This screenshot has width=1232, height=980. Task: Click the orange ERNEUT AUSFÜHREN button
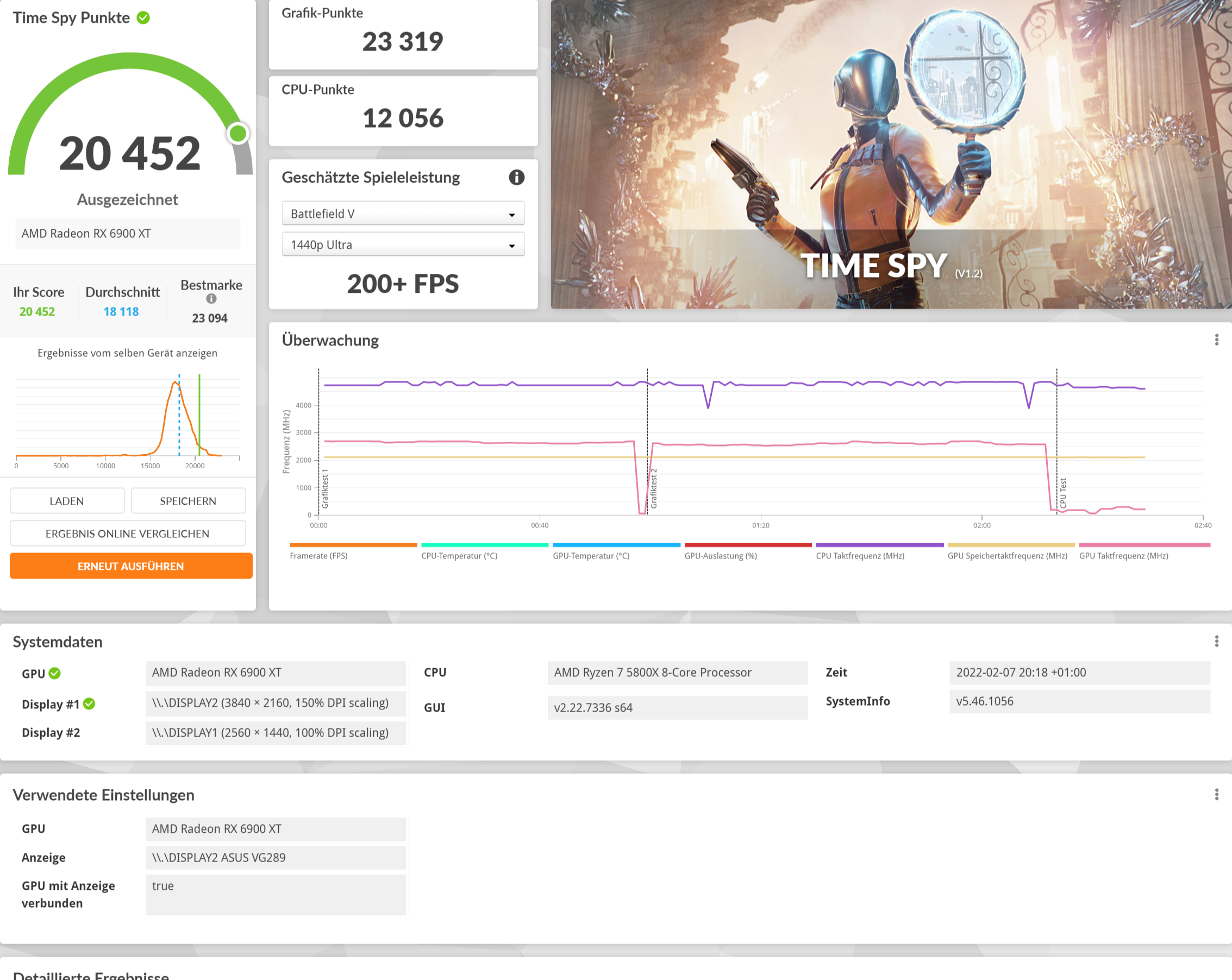[131, 566]
